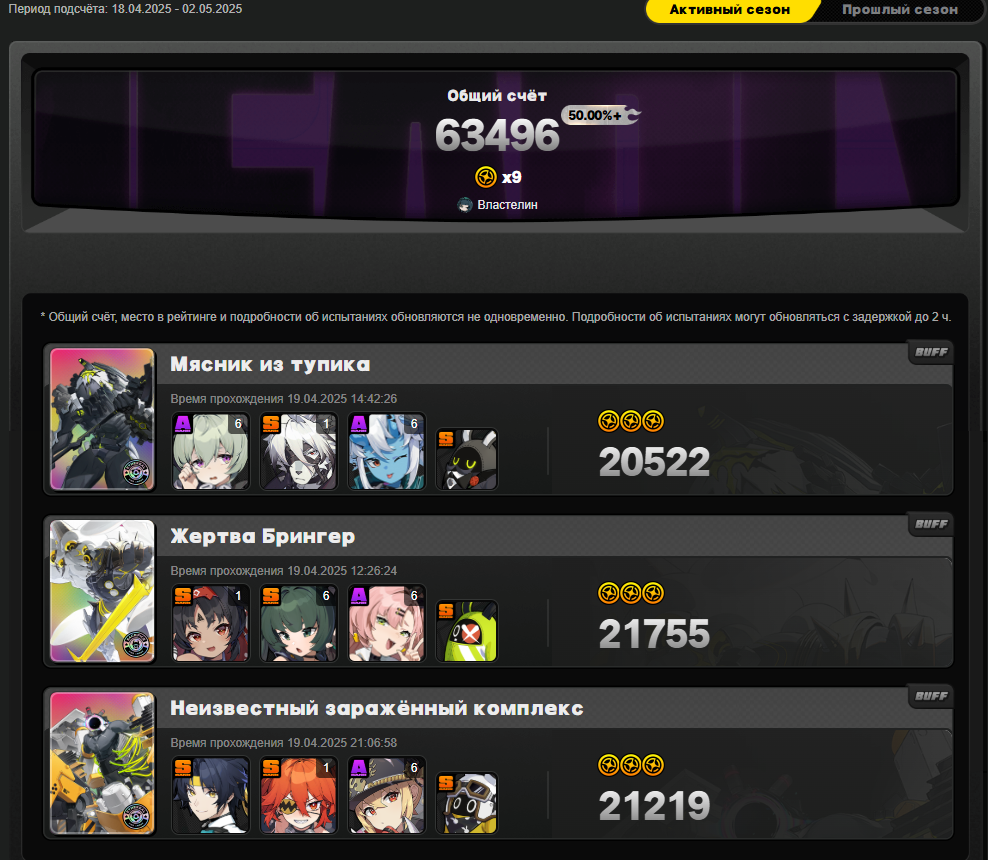Screen dimensions: 988x860
Task: Open BUFF details for Мясник из тупика
Action: (931, 352)
